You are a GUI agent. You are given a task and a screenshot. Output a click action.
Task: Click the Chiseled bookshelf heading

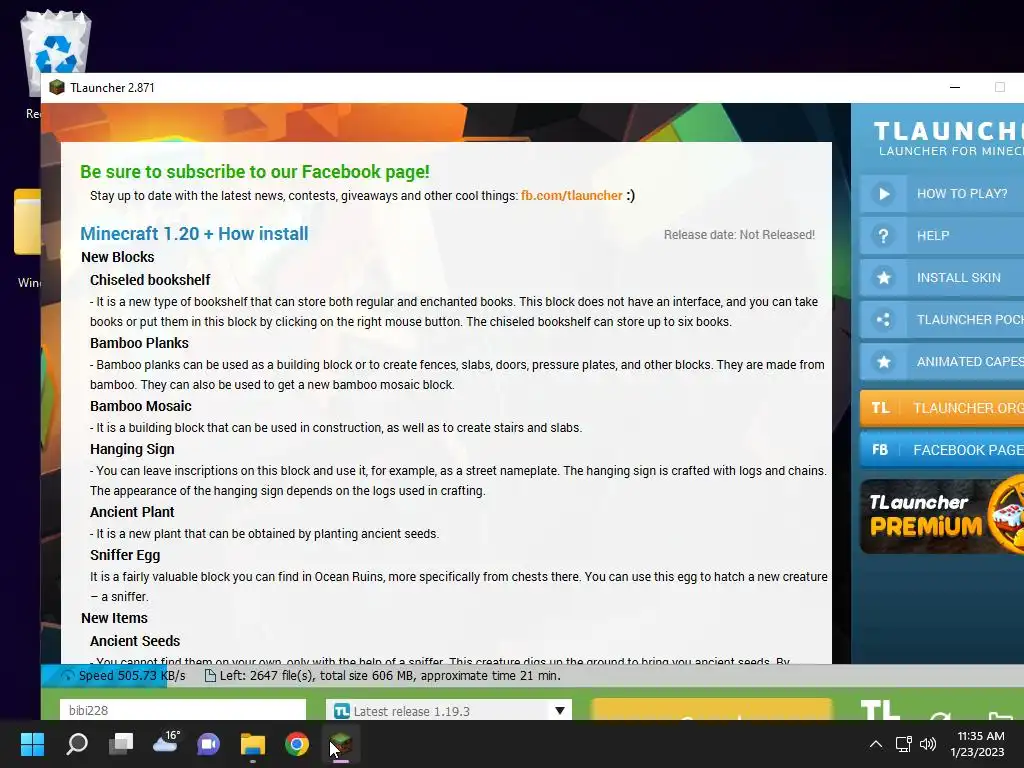coord(150,280)
